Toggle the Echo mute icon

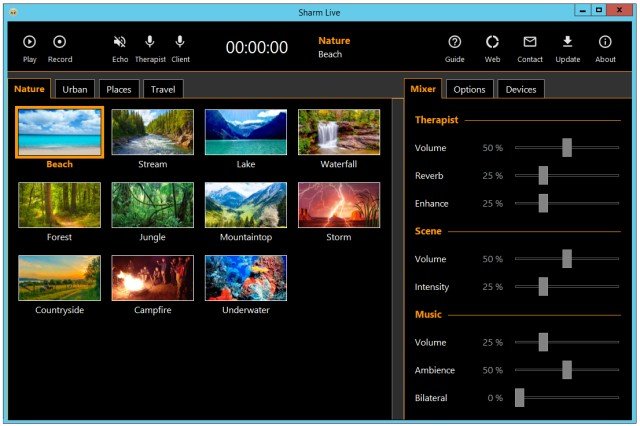point(120,42)
